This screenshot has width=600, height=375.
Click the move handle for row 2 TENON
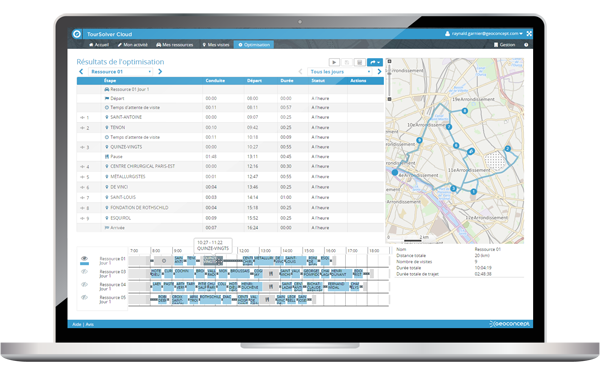click(x=82, y=128)
